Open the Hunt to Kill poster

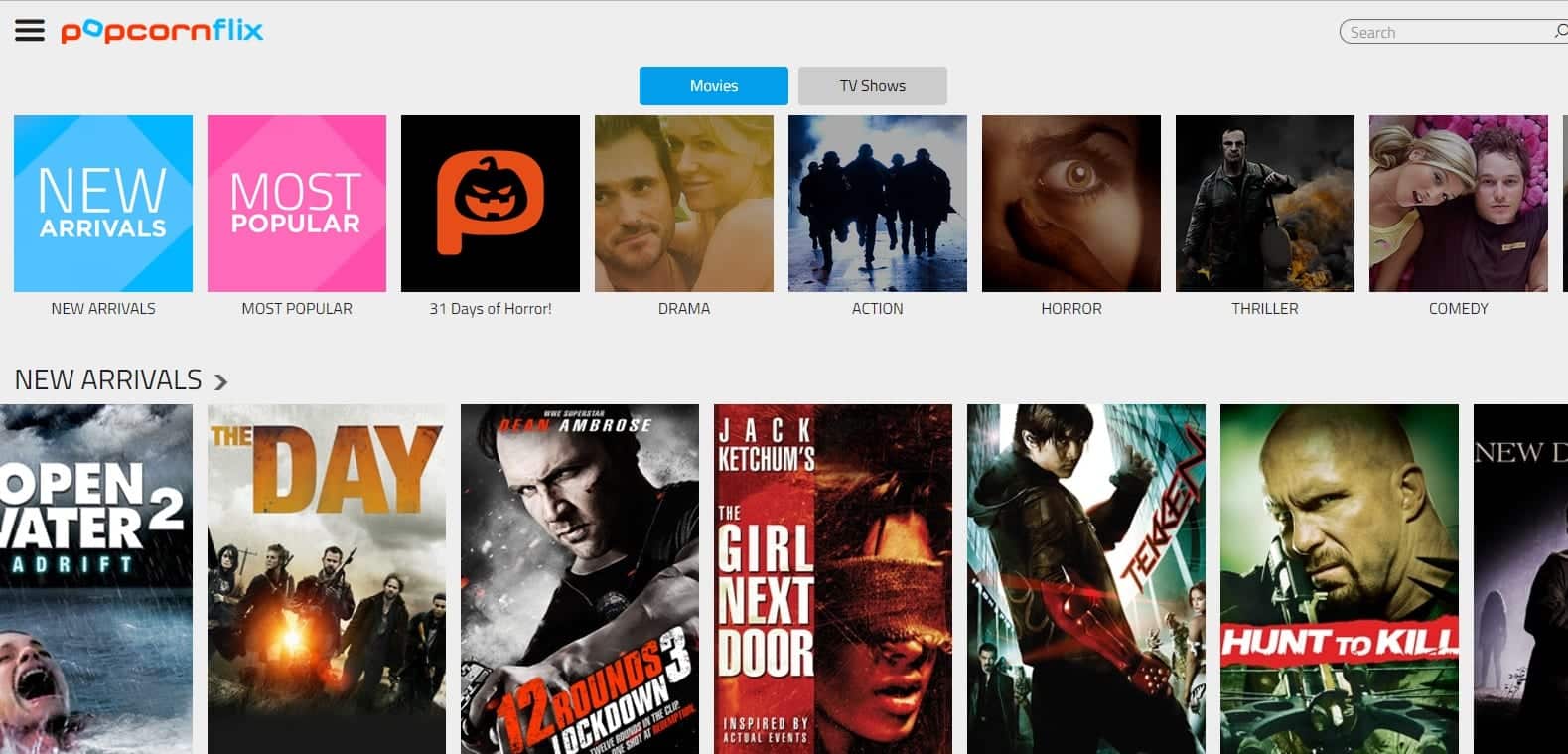(1340, 579)
